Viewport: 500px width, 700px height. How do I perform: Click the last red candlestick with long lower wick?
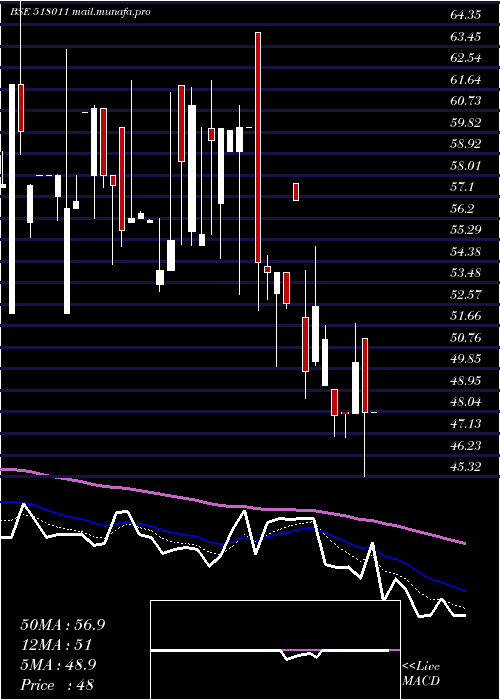[x=365, y=375]
